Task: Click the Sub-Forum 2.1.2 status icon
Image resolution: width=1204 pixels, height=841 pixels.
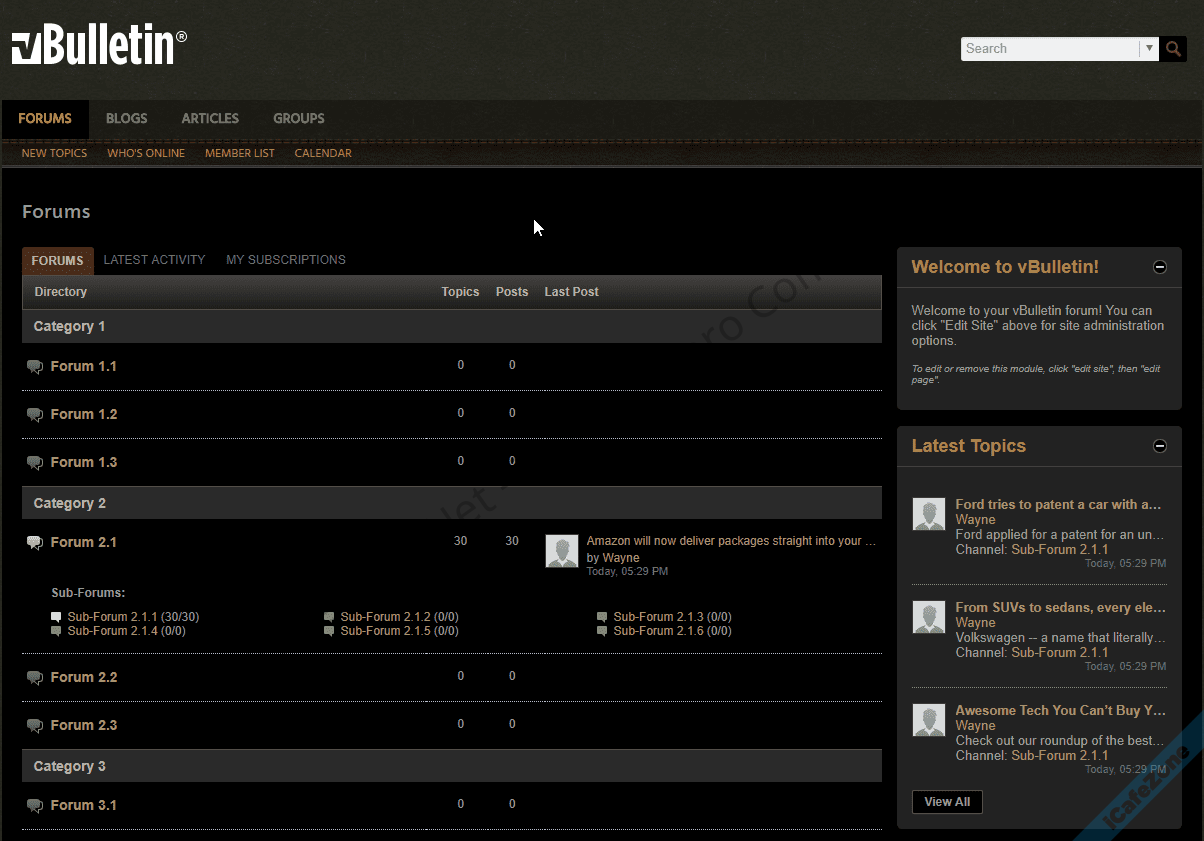Action: tap(329, 617)
